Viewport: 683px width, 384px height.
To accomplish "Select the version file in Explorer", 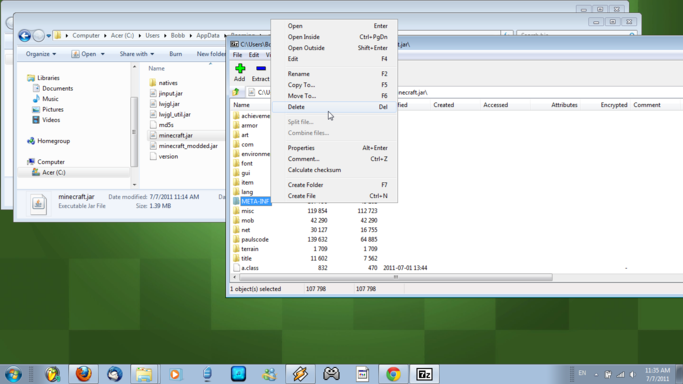I will tap(164, 156).
